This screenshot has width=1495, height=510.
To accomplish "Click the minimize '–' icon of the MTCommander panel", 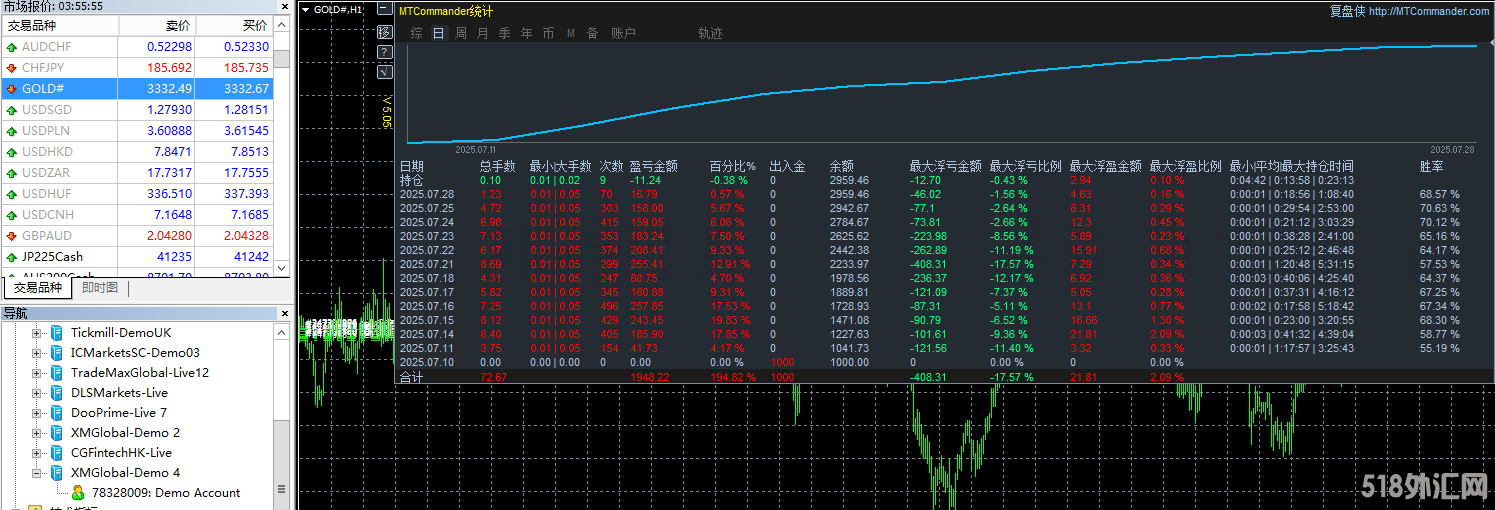I will click(384, 11).
